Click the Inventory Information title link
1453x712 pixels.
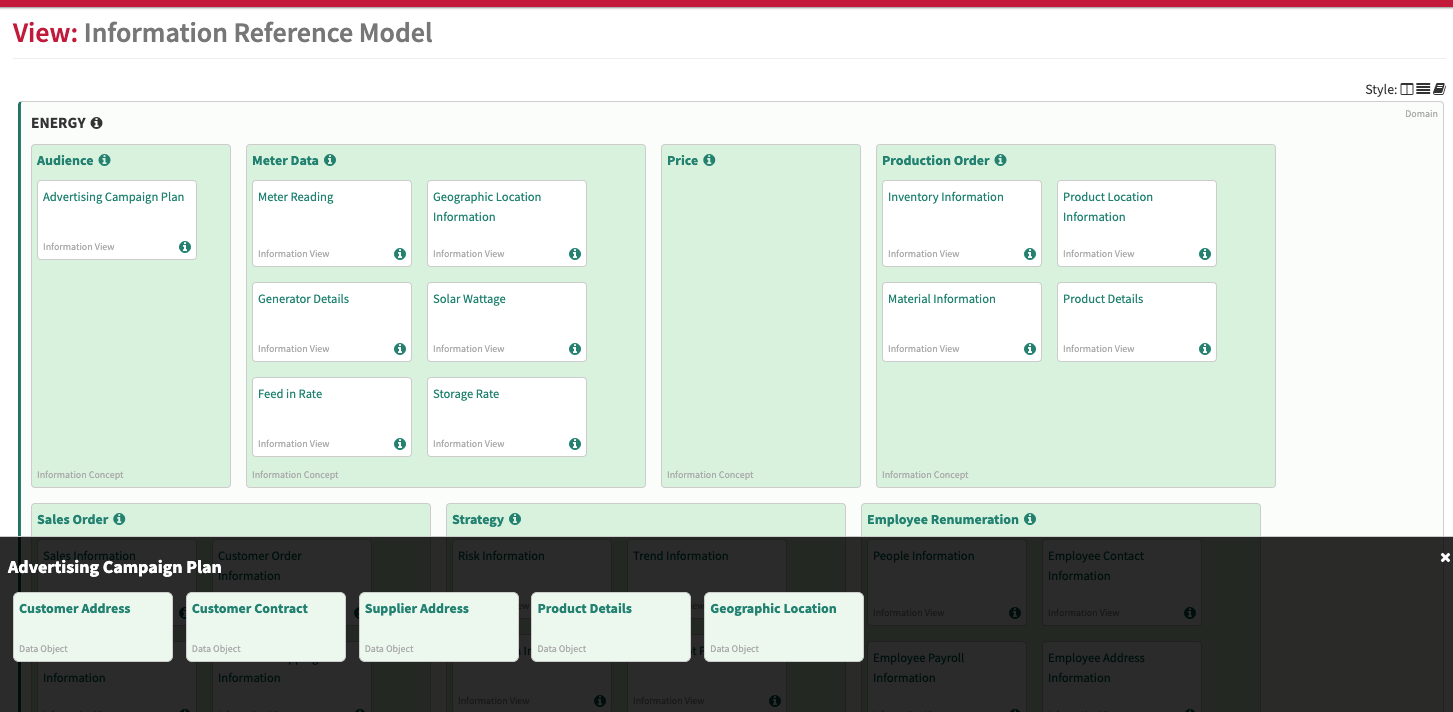coord(946,197)
